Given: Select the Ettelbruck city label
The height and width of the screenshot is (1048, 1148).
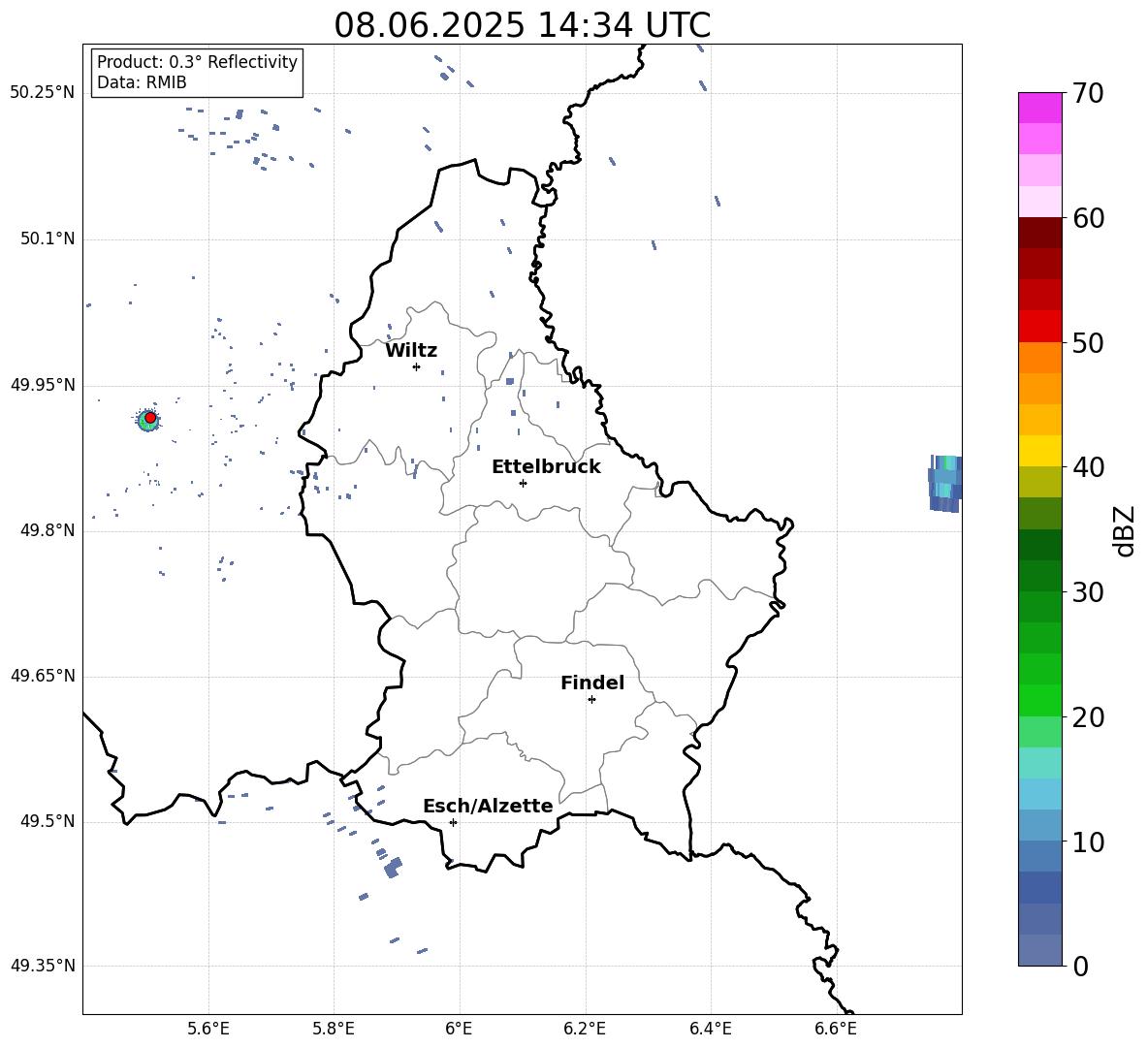Looking at the screenshot, I should click(x=546, y=467).
